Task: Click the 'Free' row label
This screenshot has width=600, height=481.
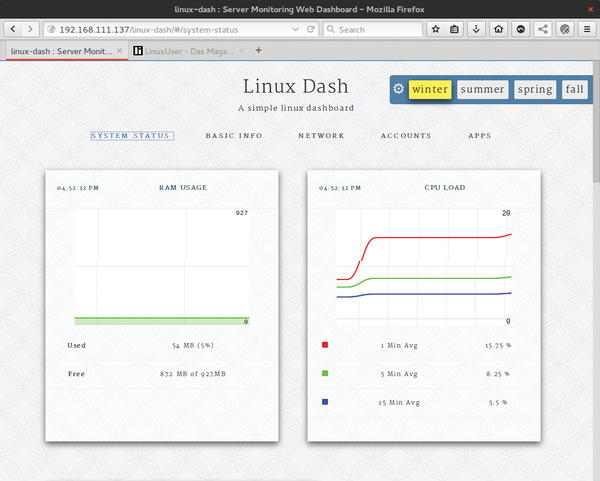Action: tap(77, 374)
